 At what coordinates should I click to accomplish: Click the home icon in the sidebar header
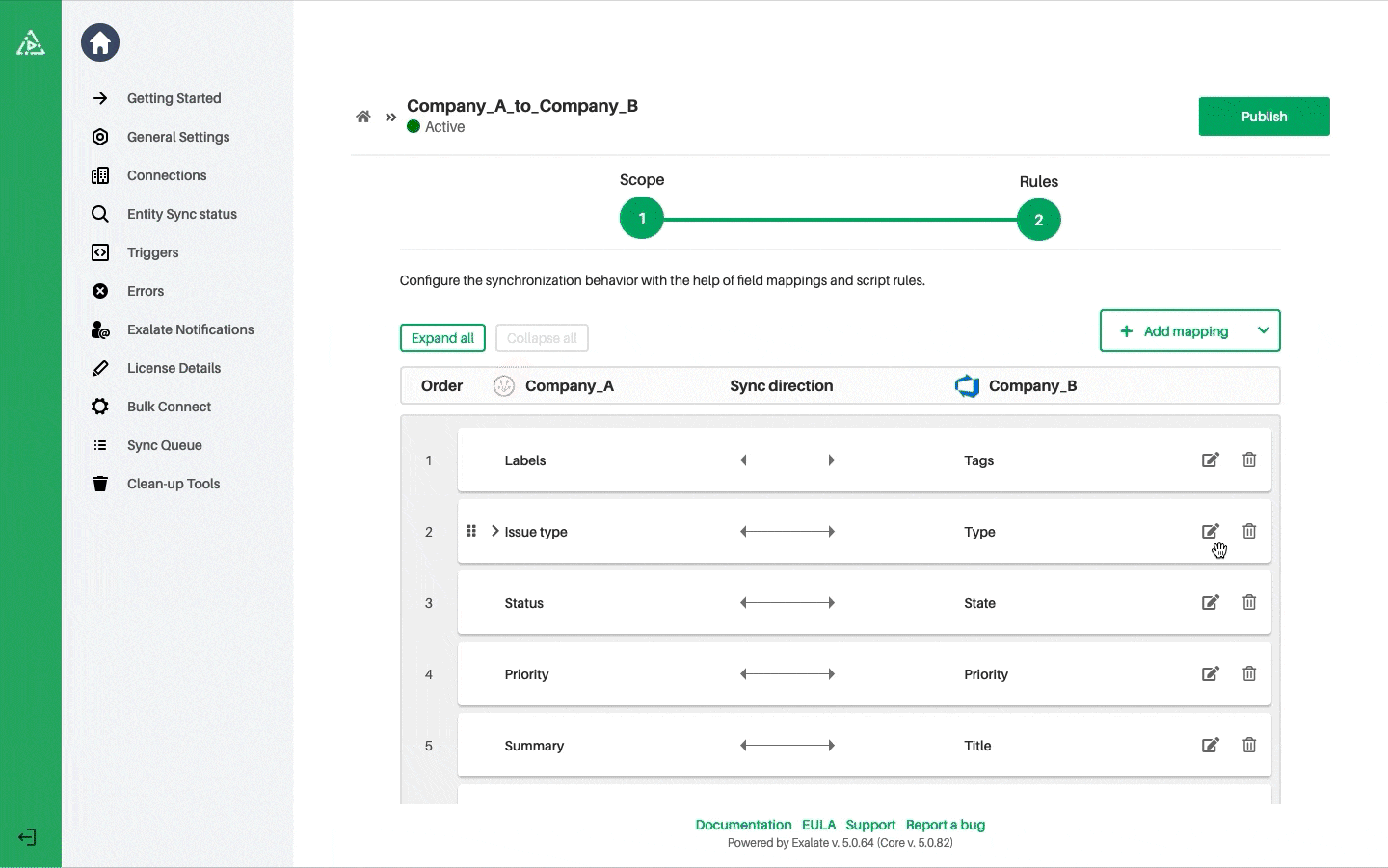(100, 42)
